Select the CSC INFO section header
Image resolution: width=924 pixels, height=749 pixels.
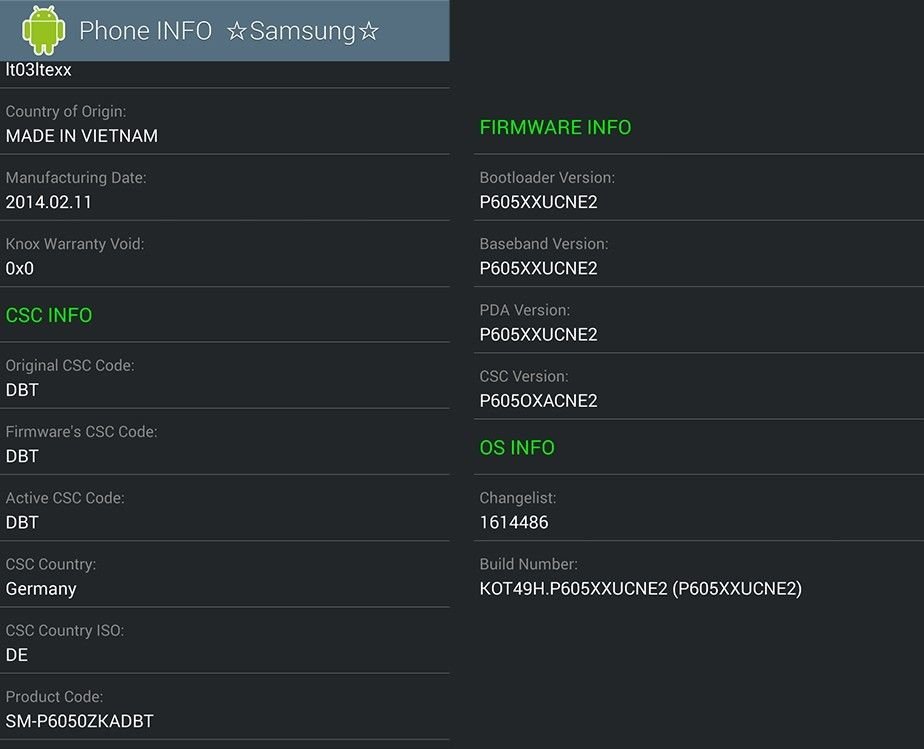[x=49, y=315]
